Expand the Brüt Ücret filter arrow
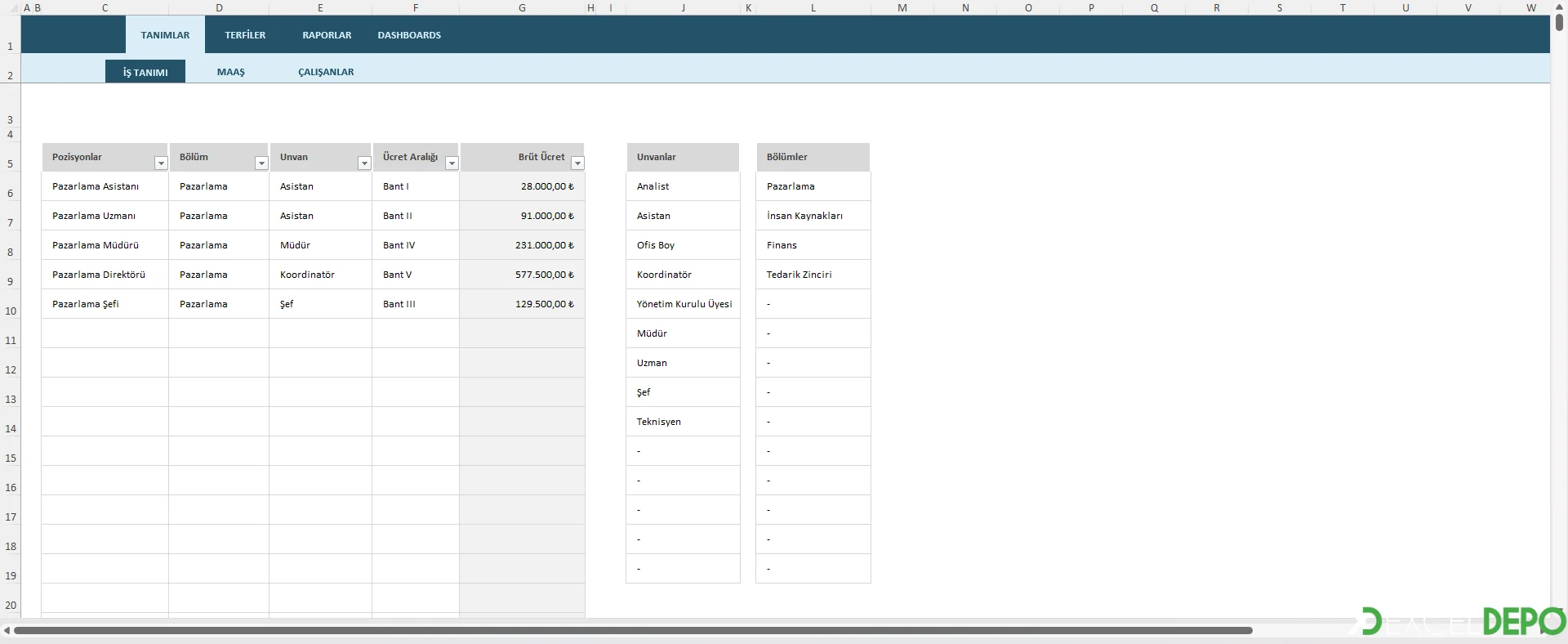This screenshot has height=644, width=1568. coord(577,163)
